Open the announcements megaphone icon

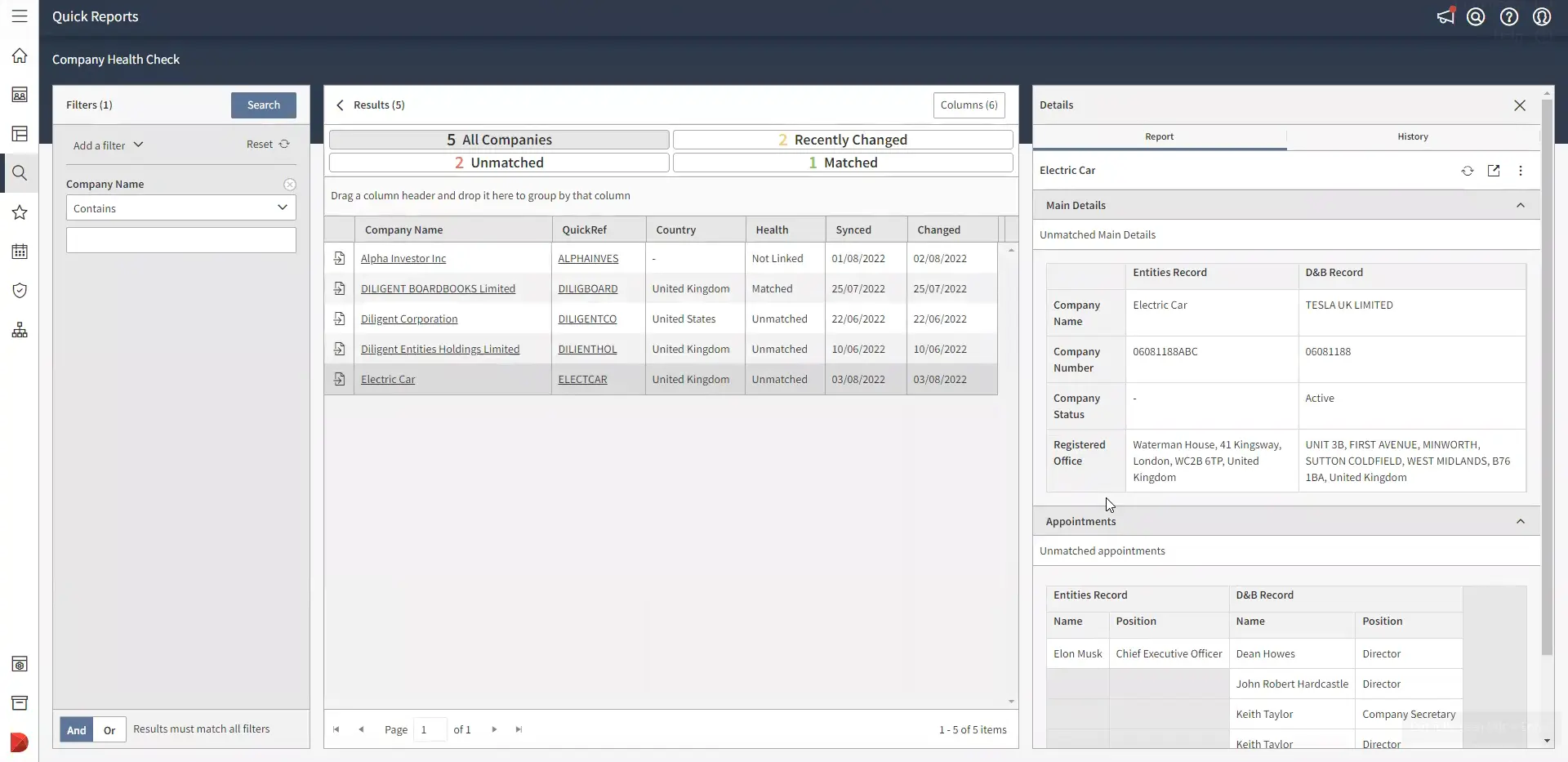pos(1445,16)
